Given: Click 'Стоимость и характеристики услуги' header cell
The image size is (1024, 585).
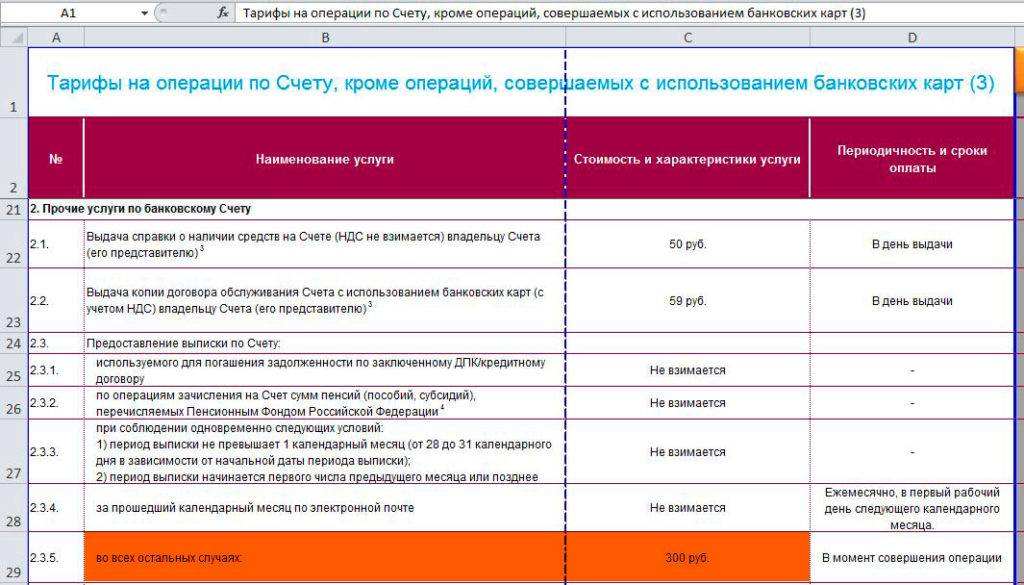Looking at the screenshot, I should pos(687,159).
